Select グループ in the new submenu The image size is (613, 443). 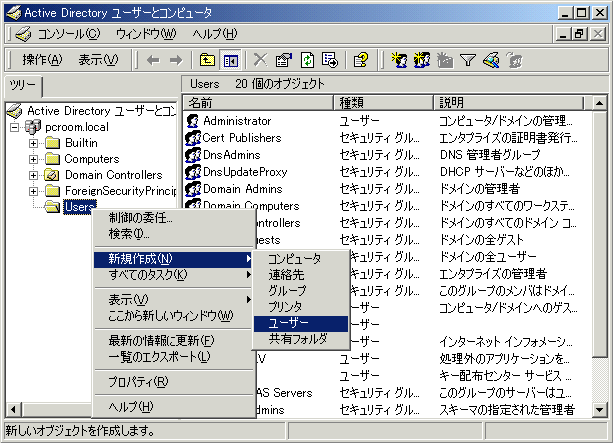coord(301,291)
